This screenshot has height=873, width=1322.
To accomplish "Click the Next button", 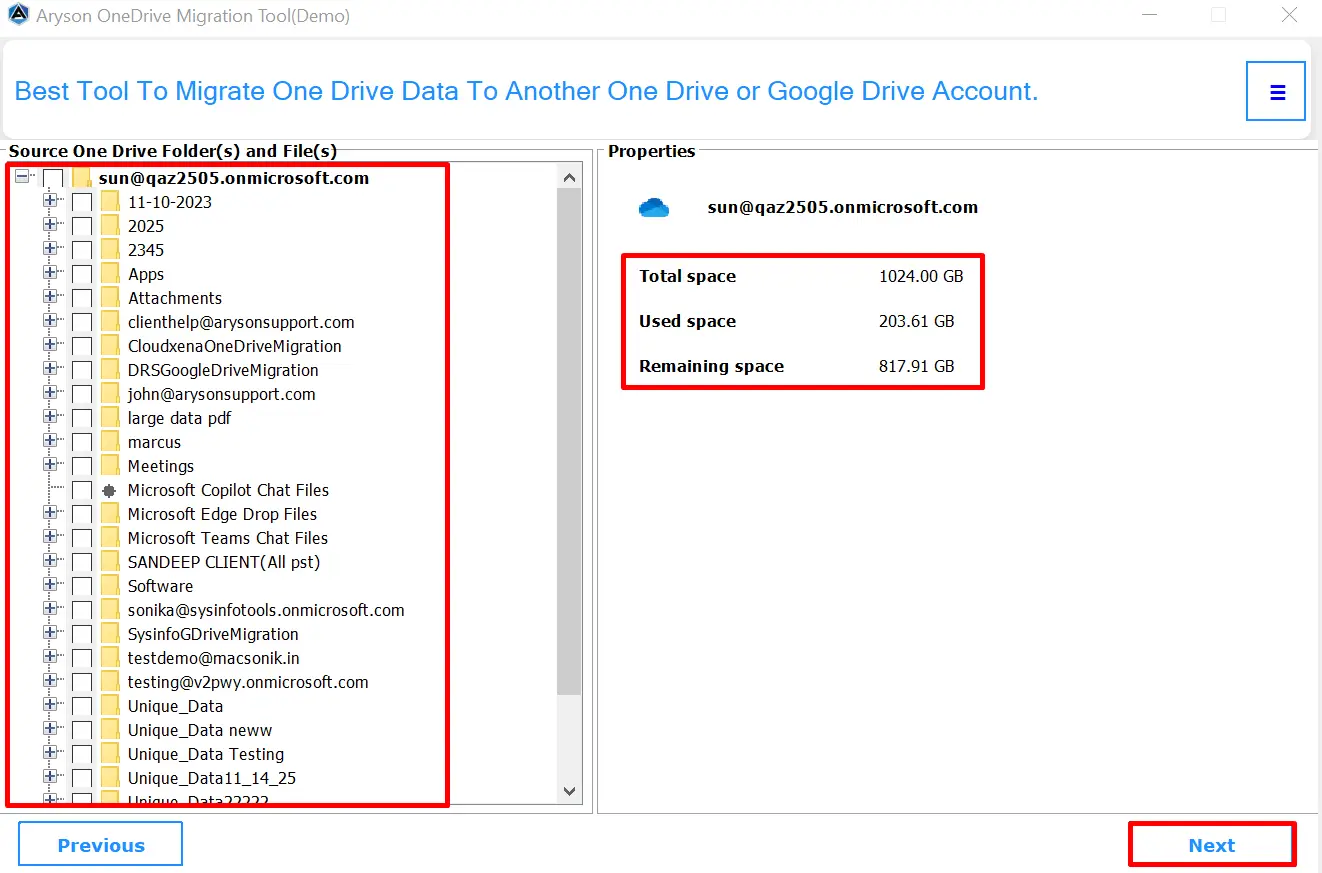I will click(1211, 843).
